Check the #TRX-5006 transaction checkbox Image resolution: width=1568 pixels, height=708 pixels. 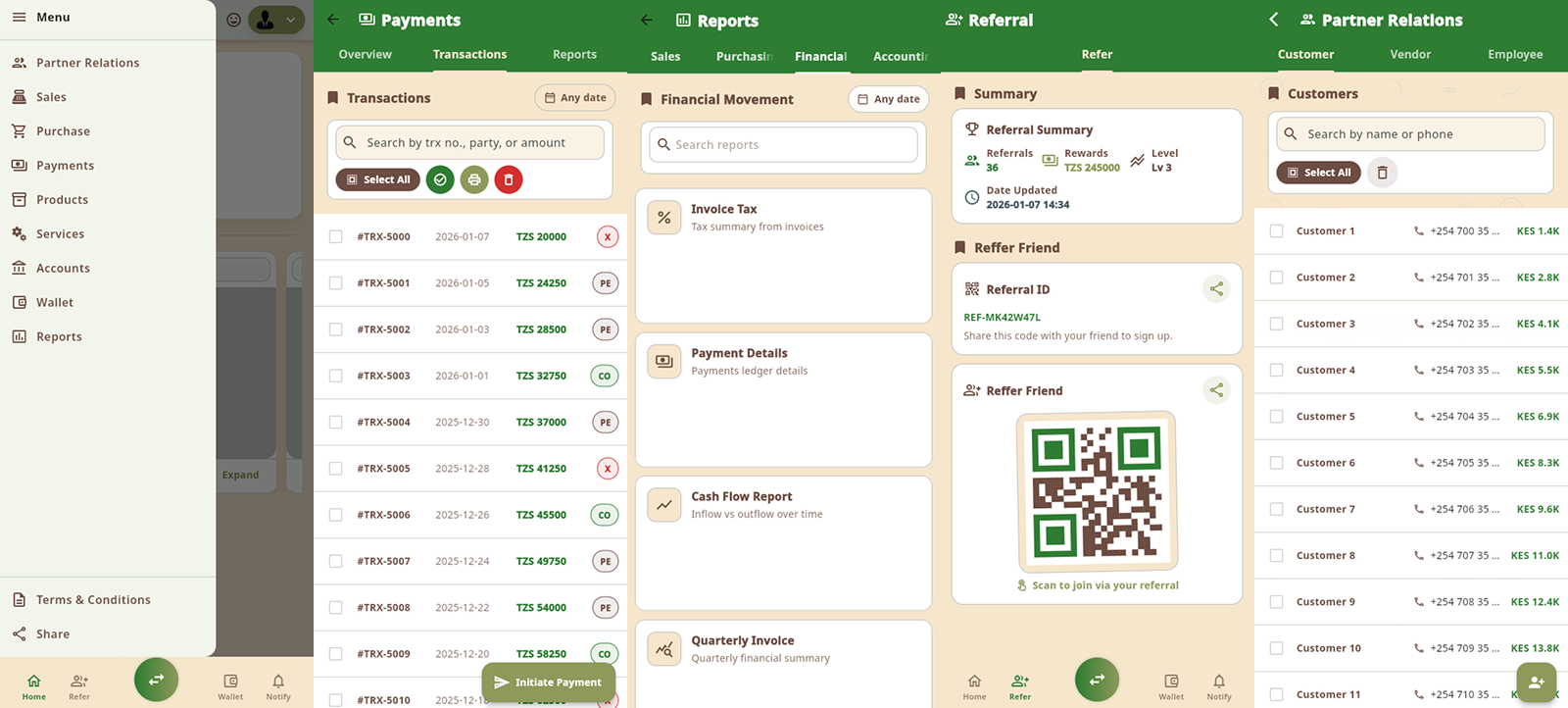coord(336,515)
